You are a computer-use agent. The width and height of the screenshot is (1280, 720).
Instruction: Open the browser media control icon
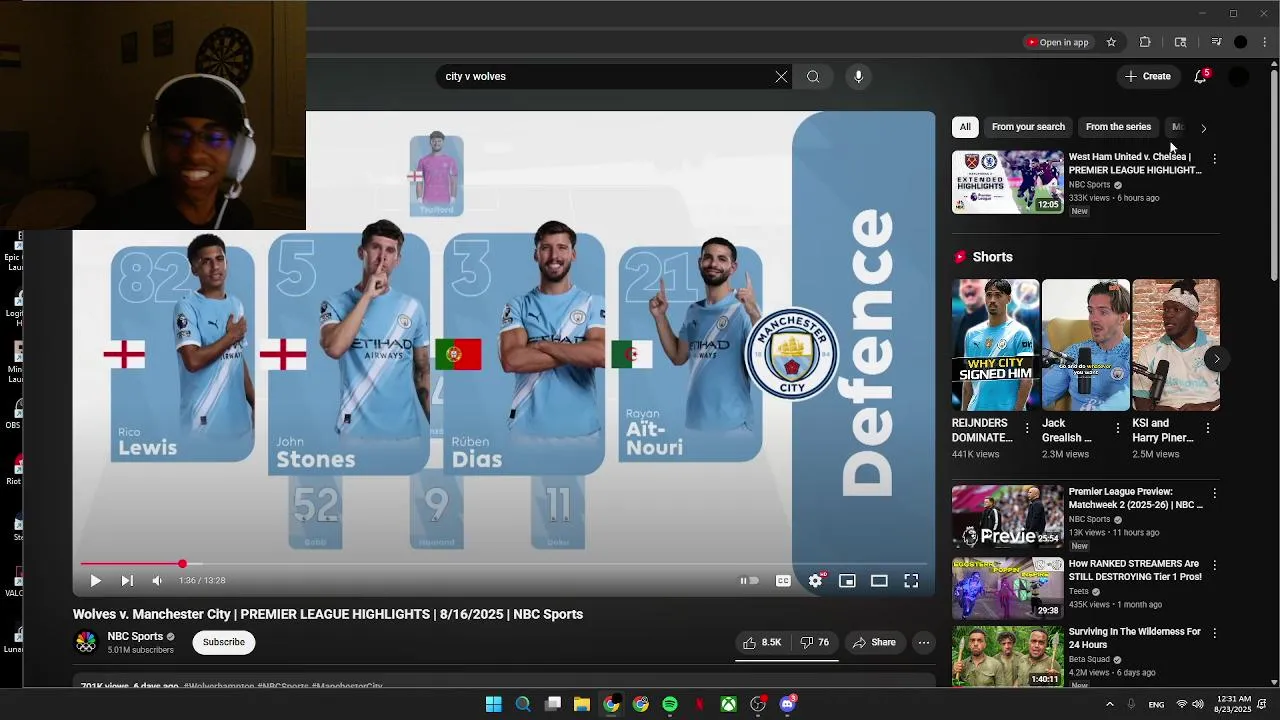point(1216,42)
